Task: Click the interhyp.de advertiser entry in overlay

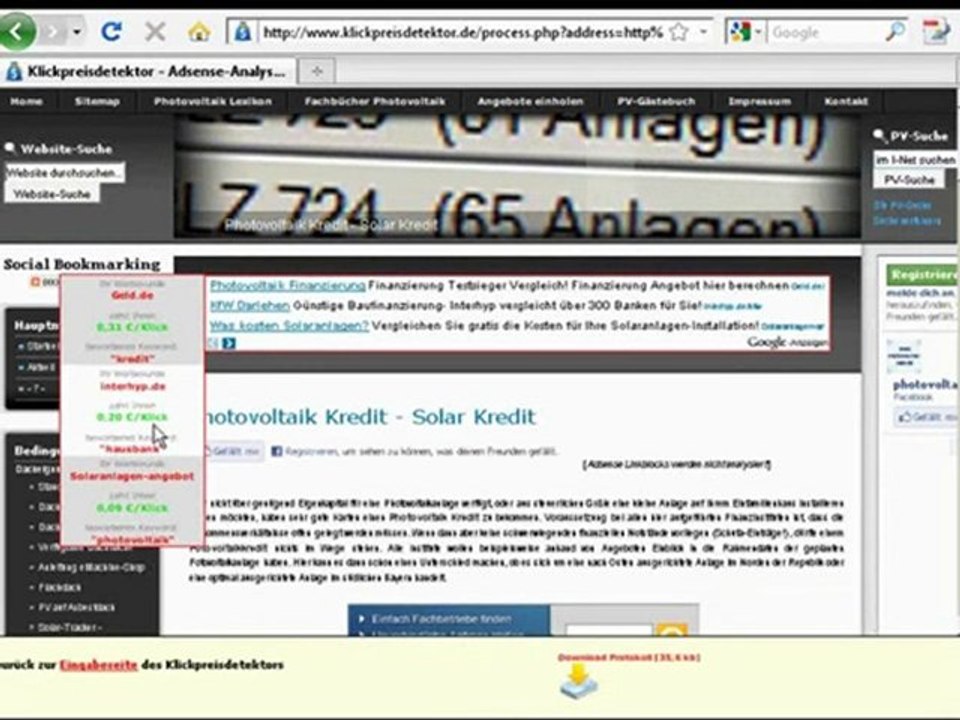Action: [132, 386]
